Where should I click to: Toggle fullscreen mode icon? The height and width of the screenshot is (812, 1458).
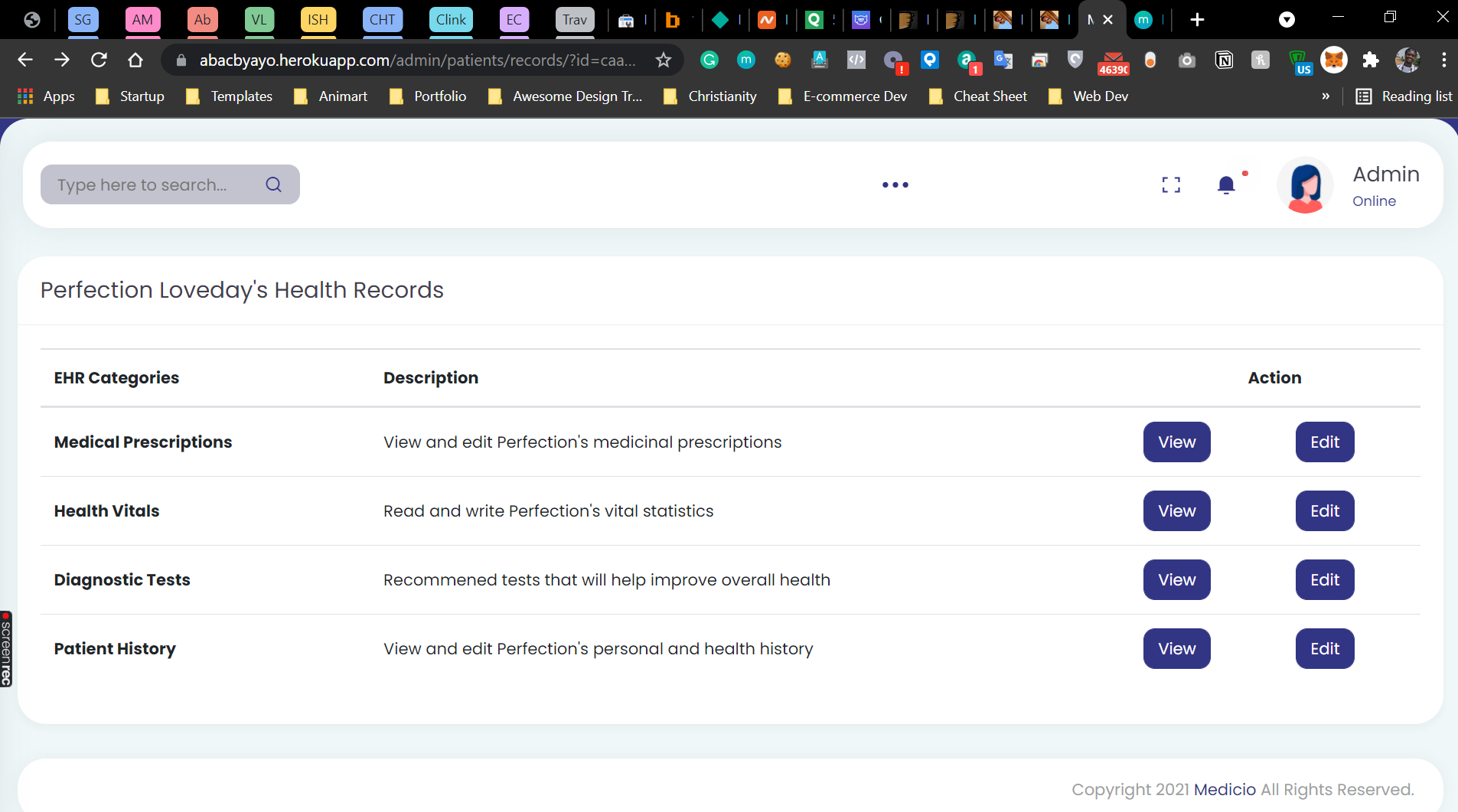(x=1170, y=184)
